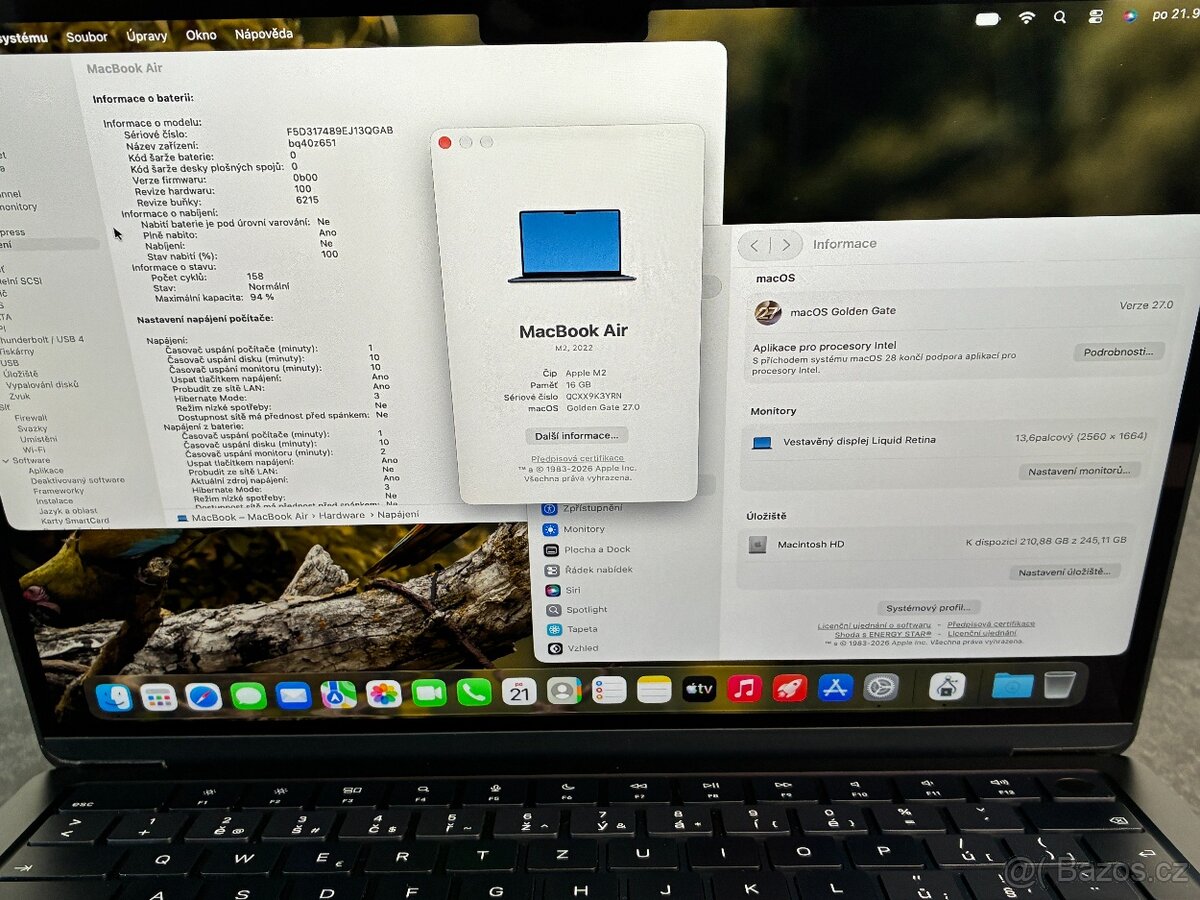Open Contacts app in Dock
Screen dimensions: 1200x900
(564, 690)
